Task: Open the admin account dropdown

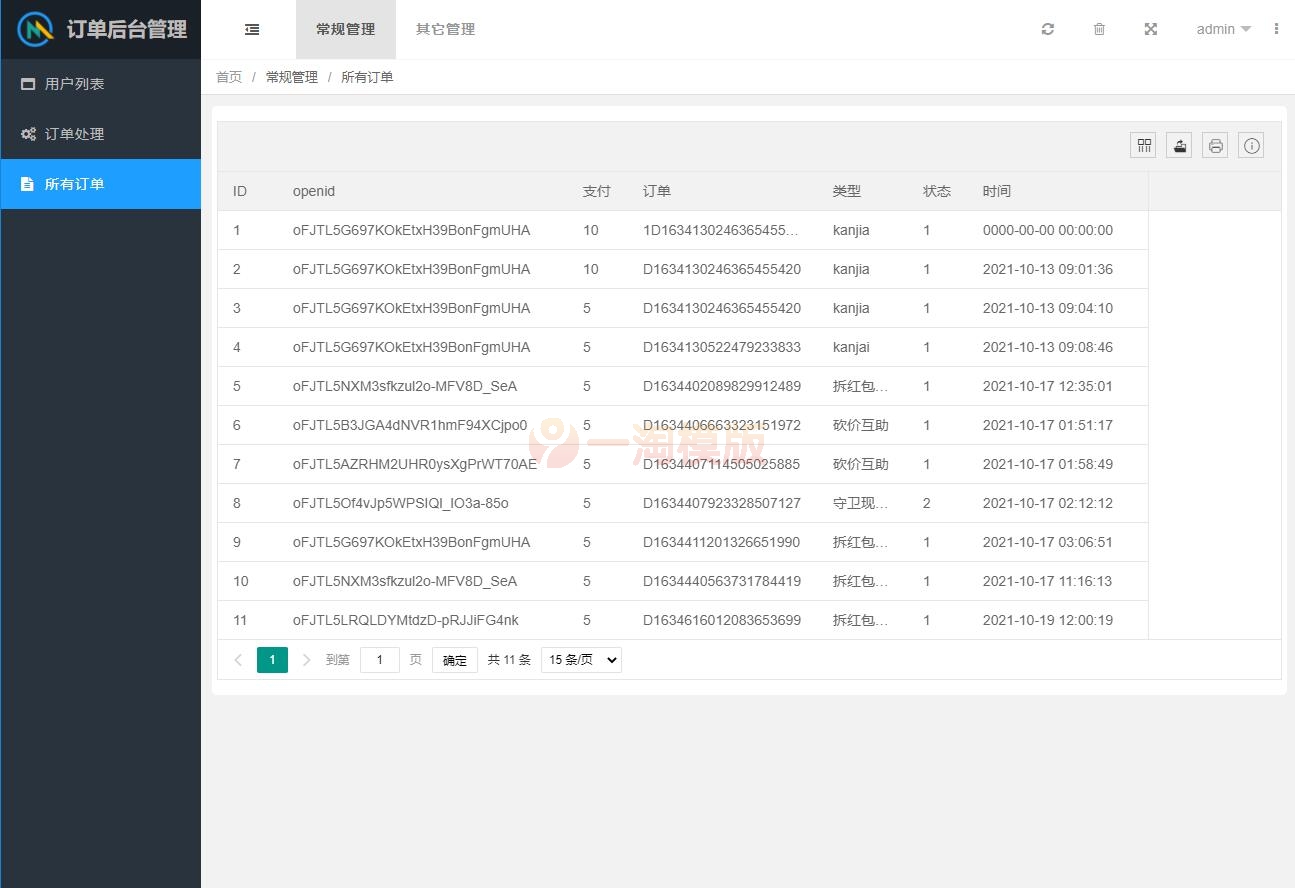Action: 1221,29
